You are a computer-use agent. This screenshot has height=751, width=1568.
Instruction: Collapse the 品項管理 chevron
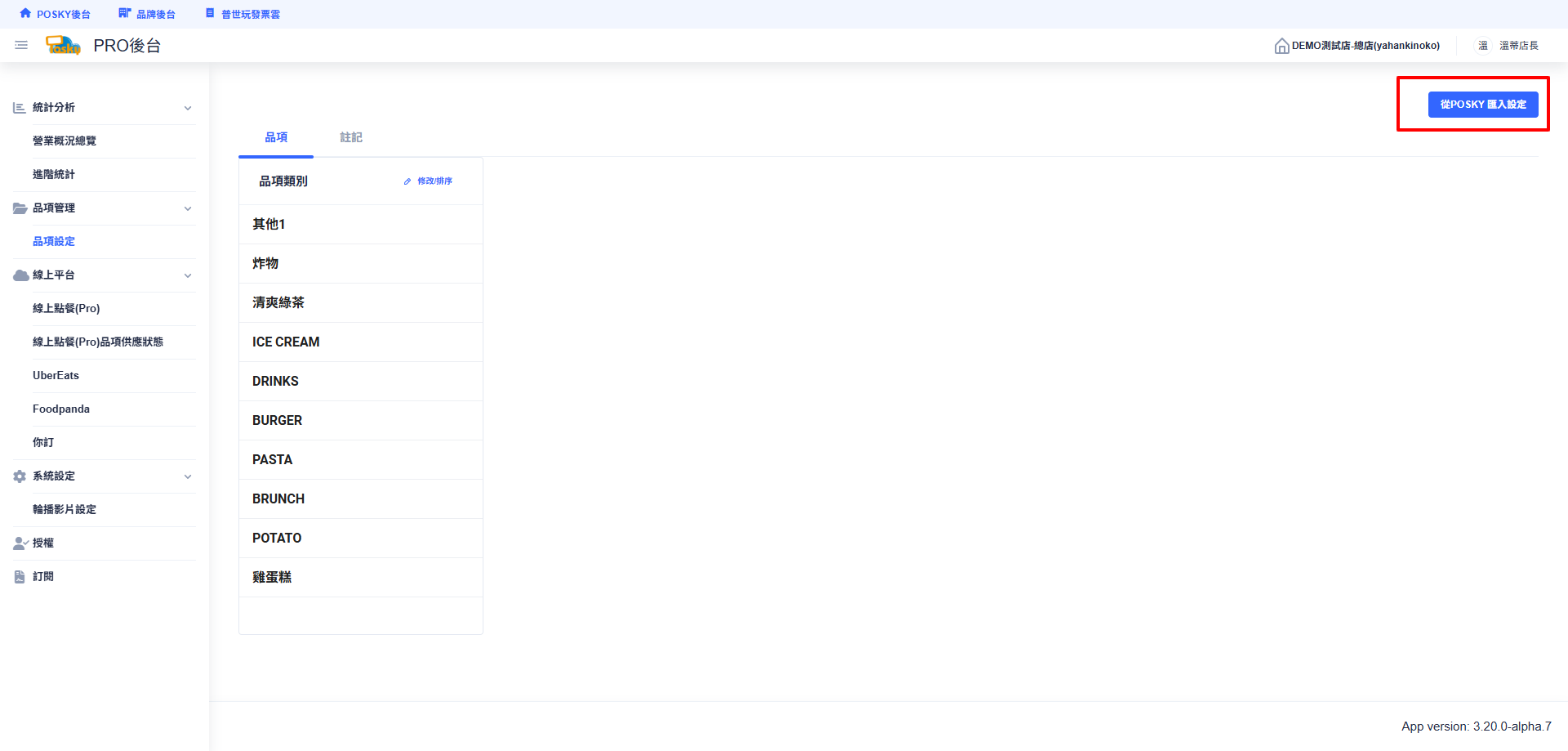point(188,208)
